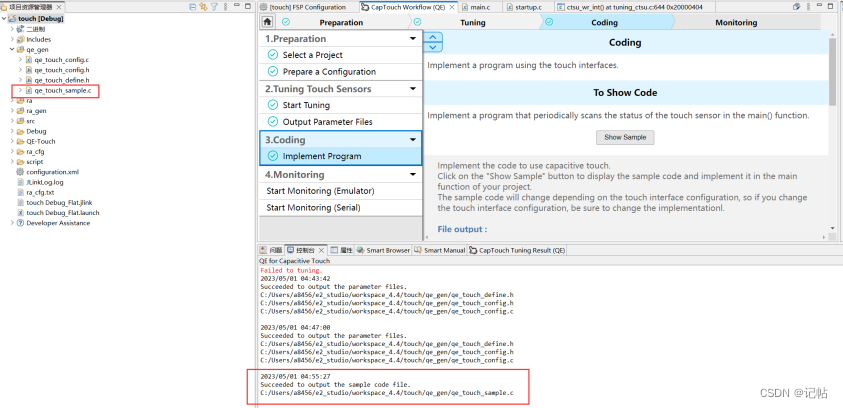Expand the Developer Assistance node arrow

tap(12, 223)
